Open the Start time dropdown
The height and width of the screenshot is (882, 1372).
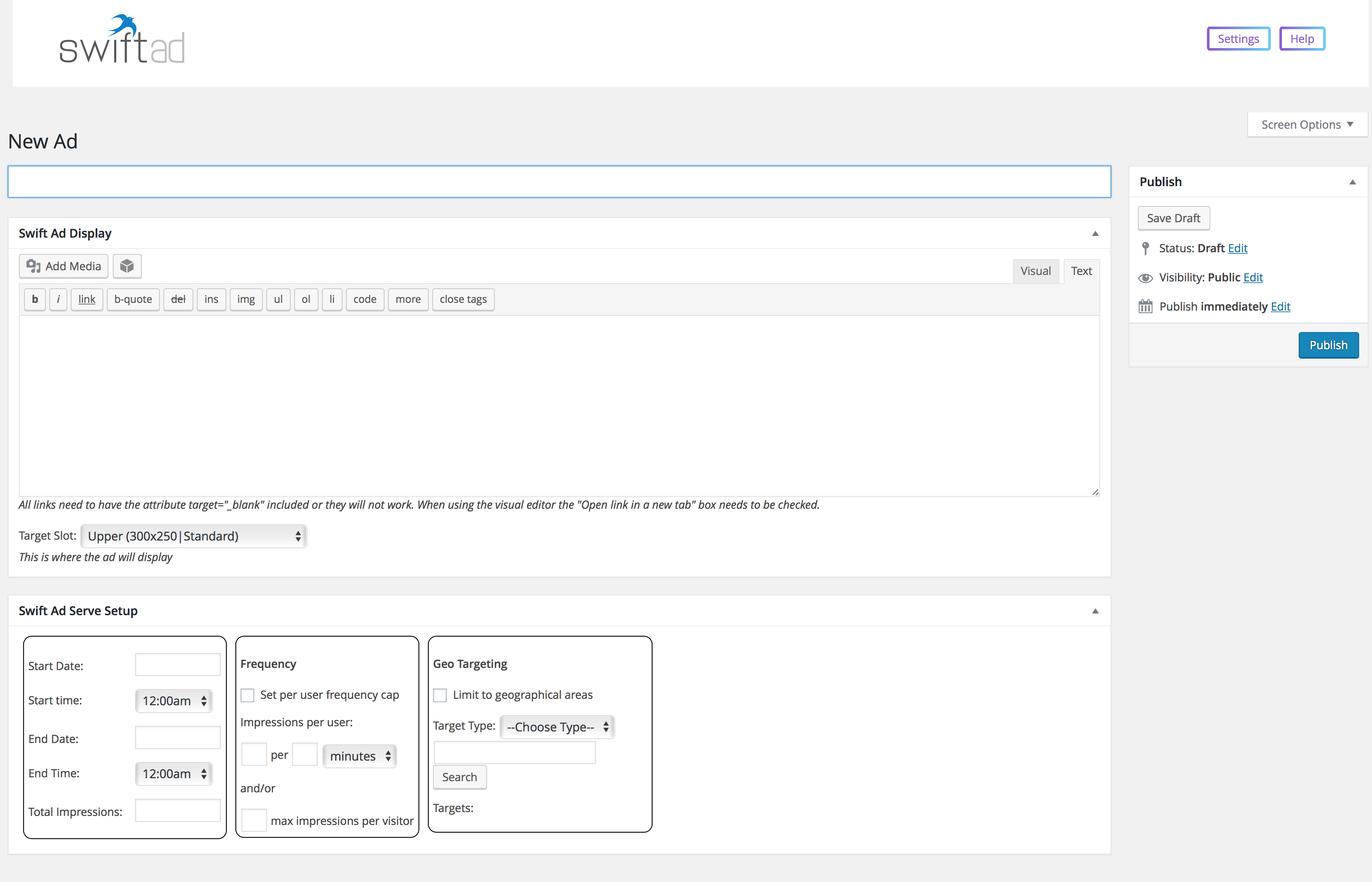pyautogui.click(x=174, y=701)
